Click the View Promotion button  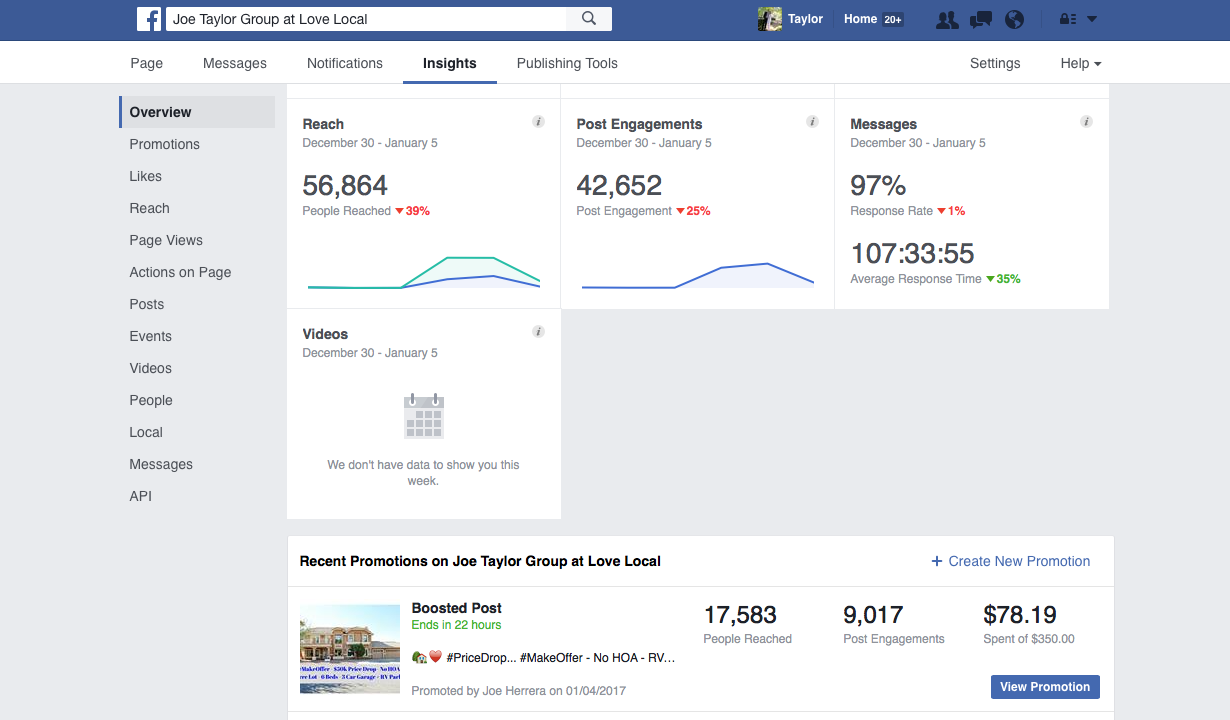pyautogui.click(x=1045, y=687)
